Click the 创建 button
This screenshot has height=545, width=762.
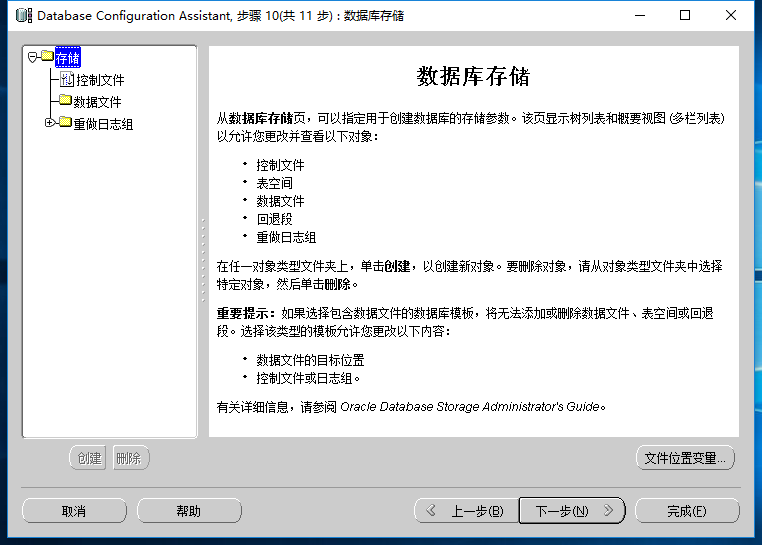pyautogui.click(x=88, y=458)
